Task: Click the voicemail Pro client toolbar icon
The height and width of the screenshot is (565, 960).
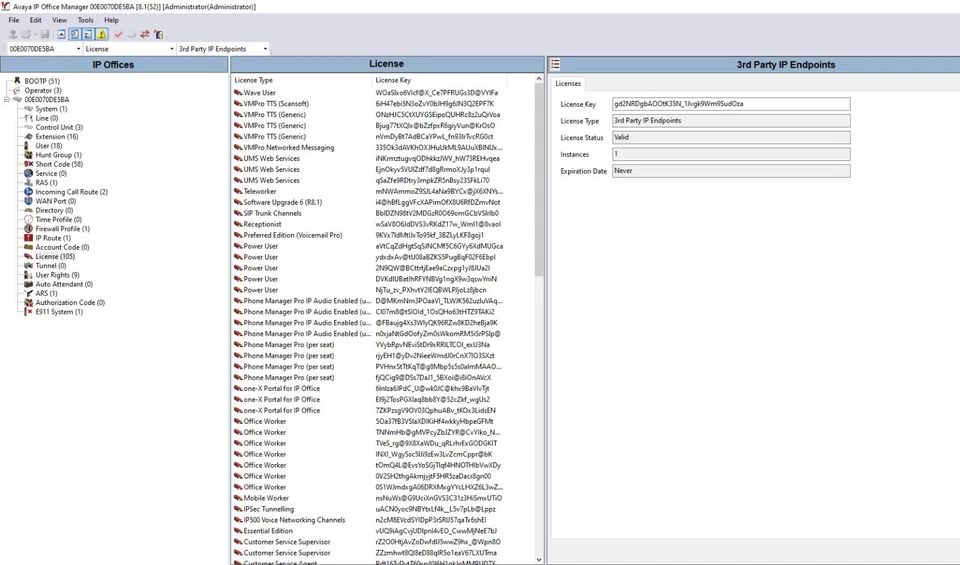Action: 159,34
